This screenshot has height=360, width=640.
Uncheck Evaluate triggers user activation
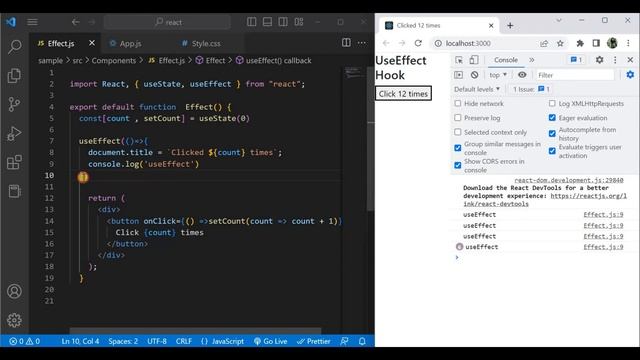(x=552, y=151)
